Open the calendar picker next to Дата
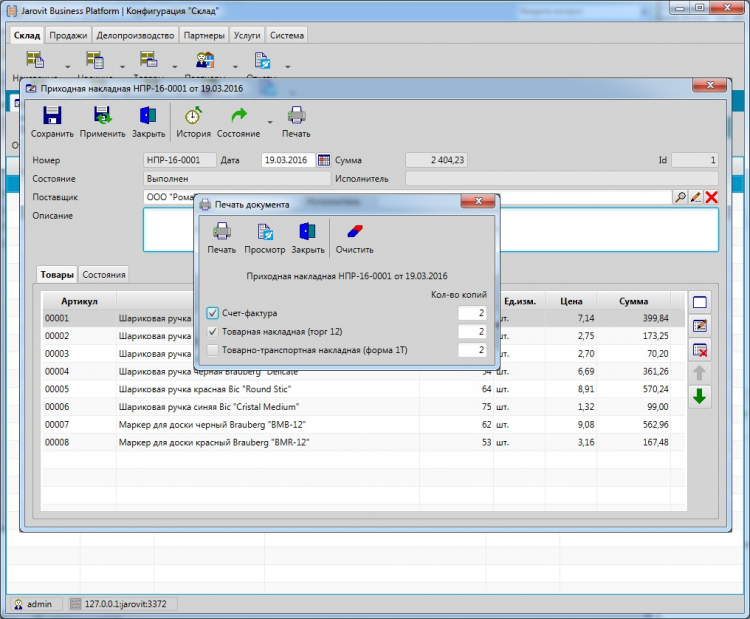The image size is (750, 619). [324, 160]
